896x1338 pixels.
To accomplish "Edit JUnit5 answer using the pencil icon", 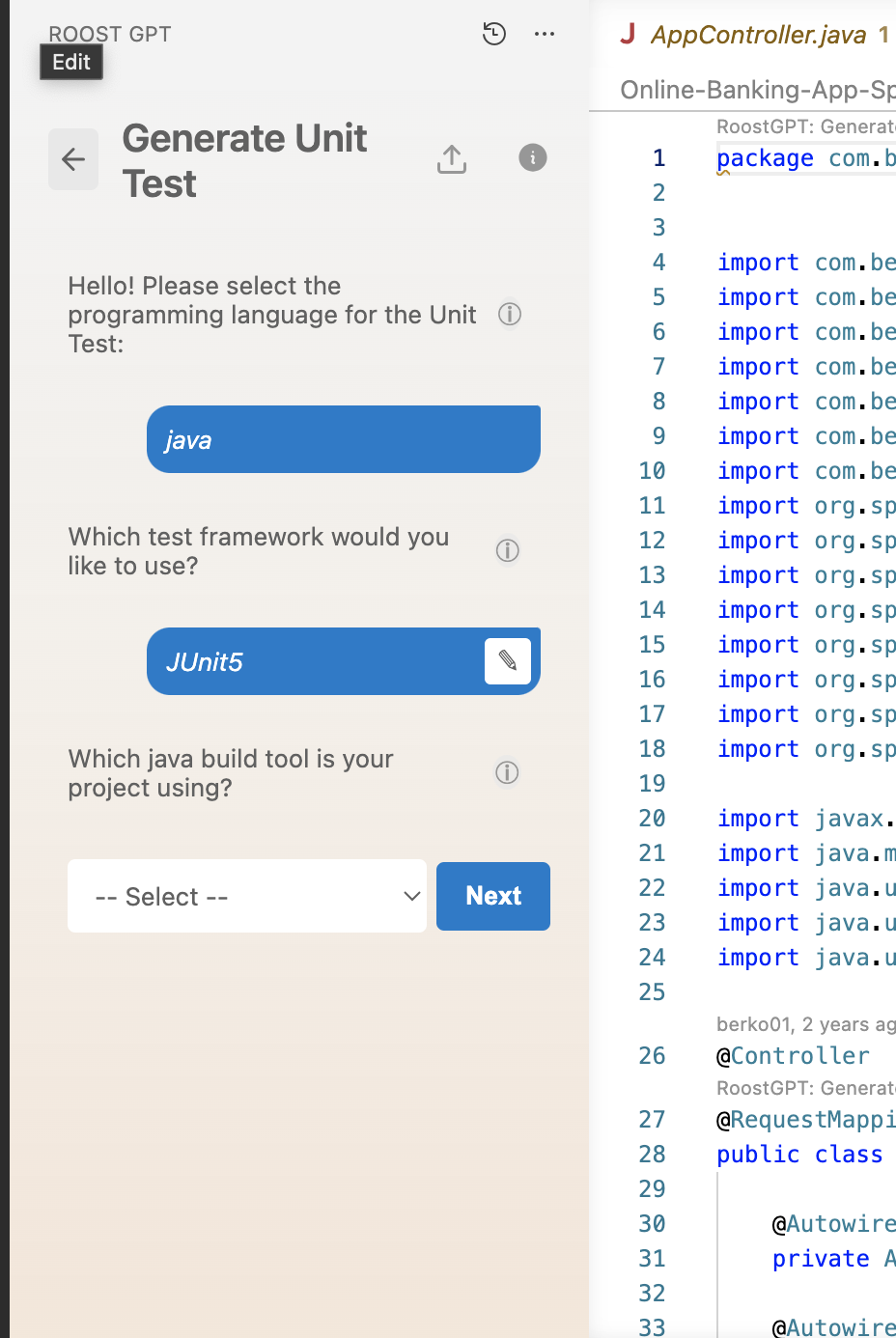I will (508, 660).
